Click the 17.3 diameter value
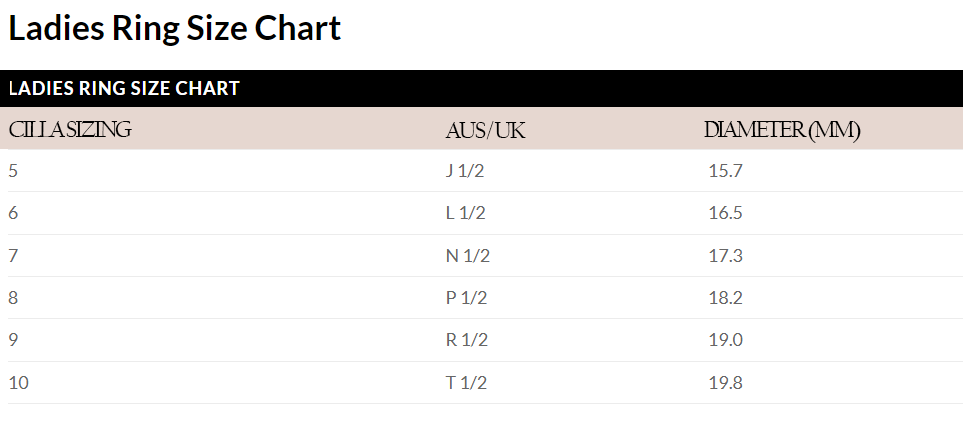Image resolution: width=963 pixels, height=424 pixels. [725, 256]
